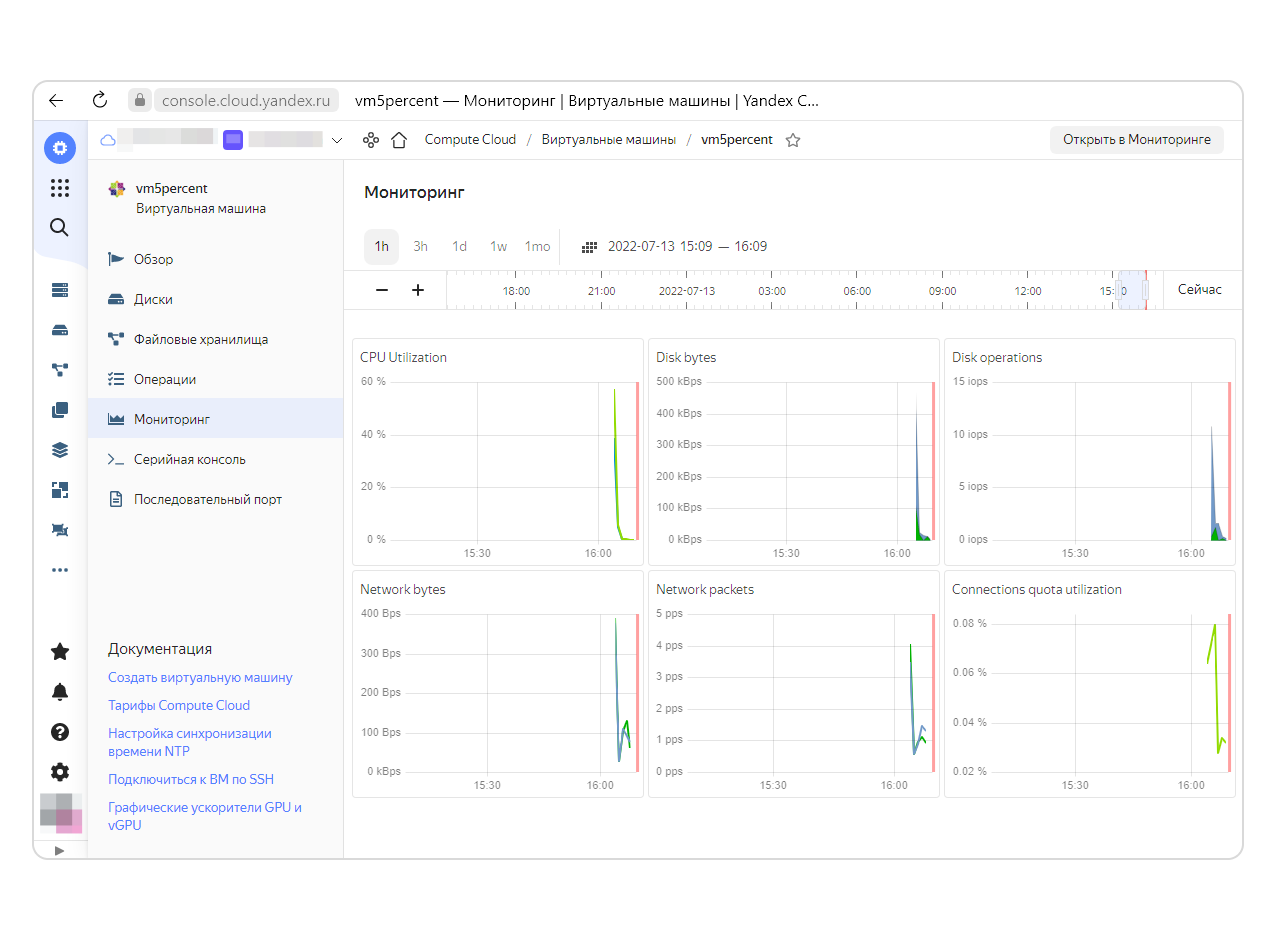Open the network nodes icon in left rail
Viewport: 1276px width, 940px height.
[x=60, y=370]
